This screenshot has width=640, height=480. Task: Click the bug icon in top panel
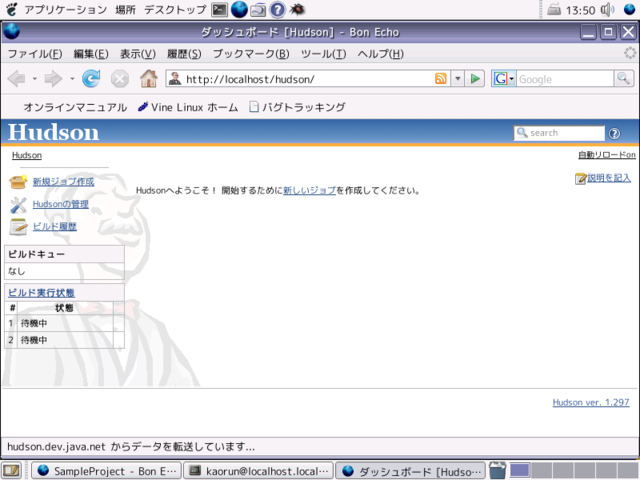[297, 9]
